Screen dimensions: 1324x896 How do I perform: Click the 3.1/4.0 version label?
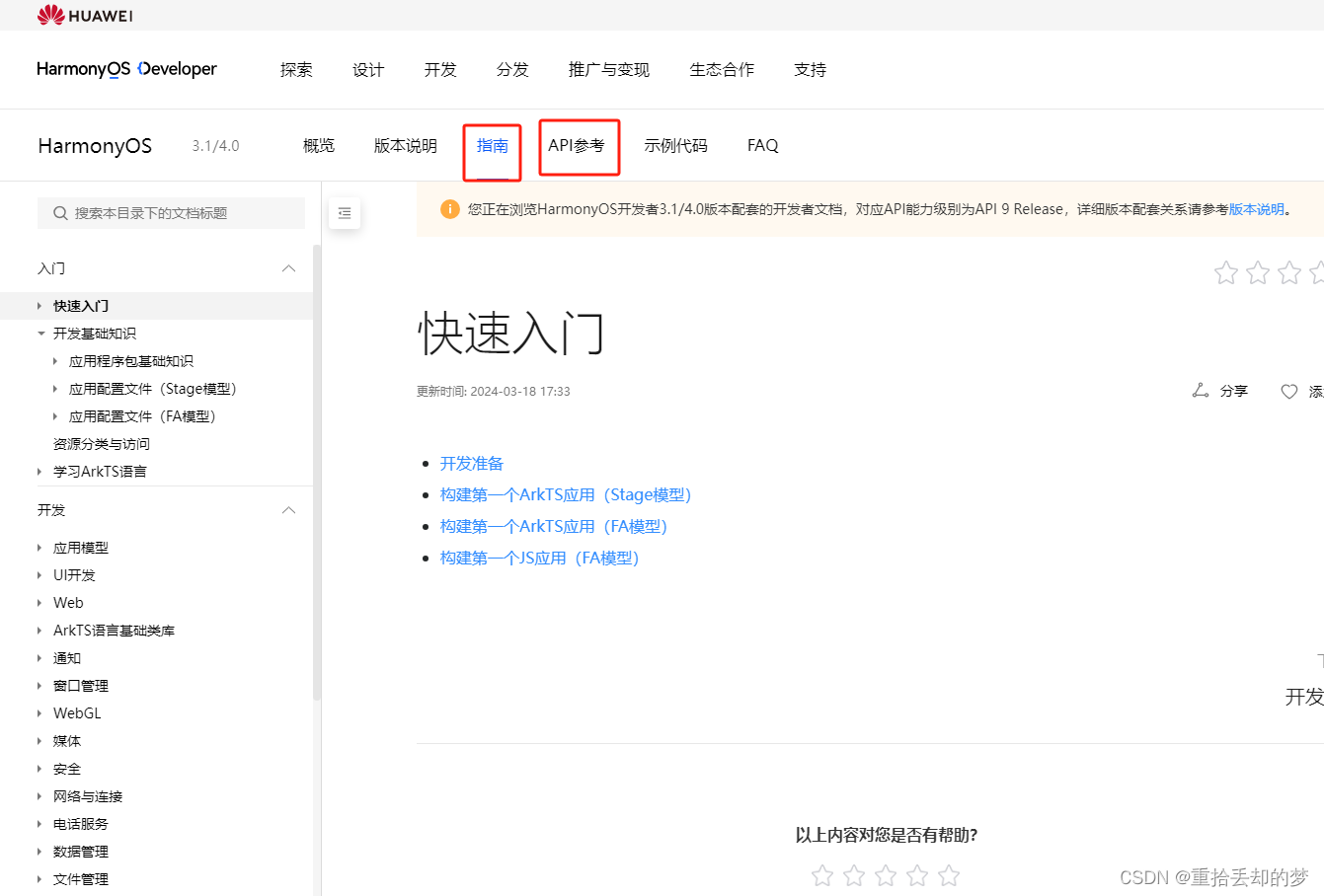pos(215,145)
